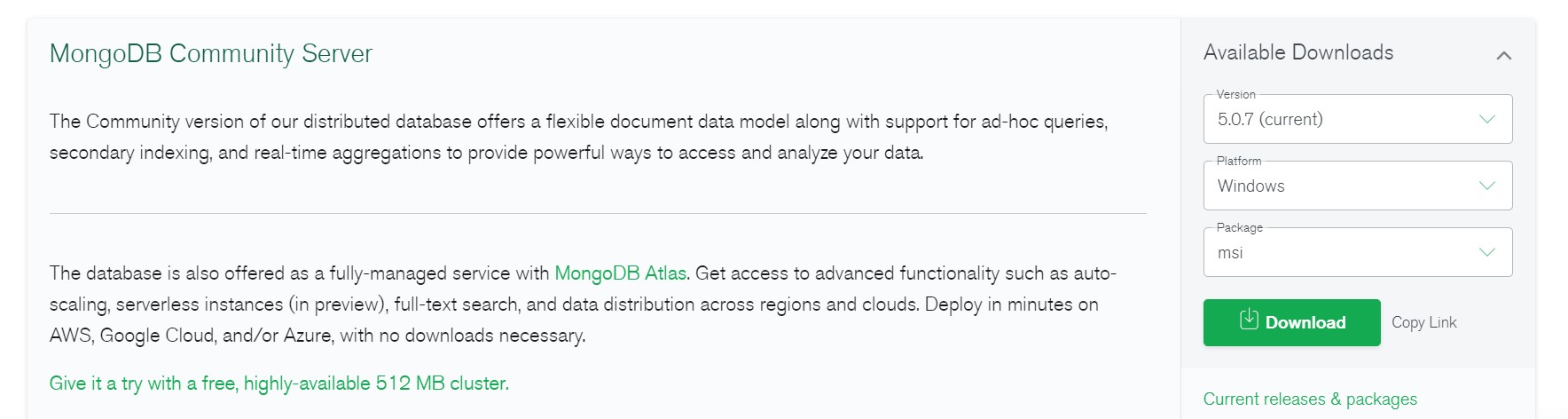Click the Platform field label

coord(1239,161)
